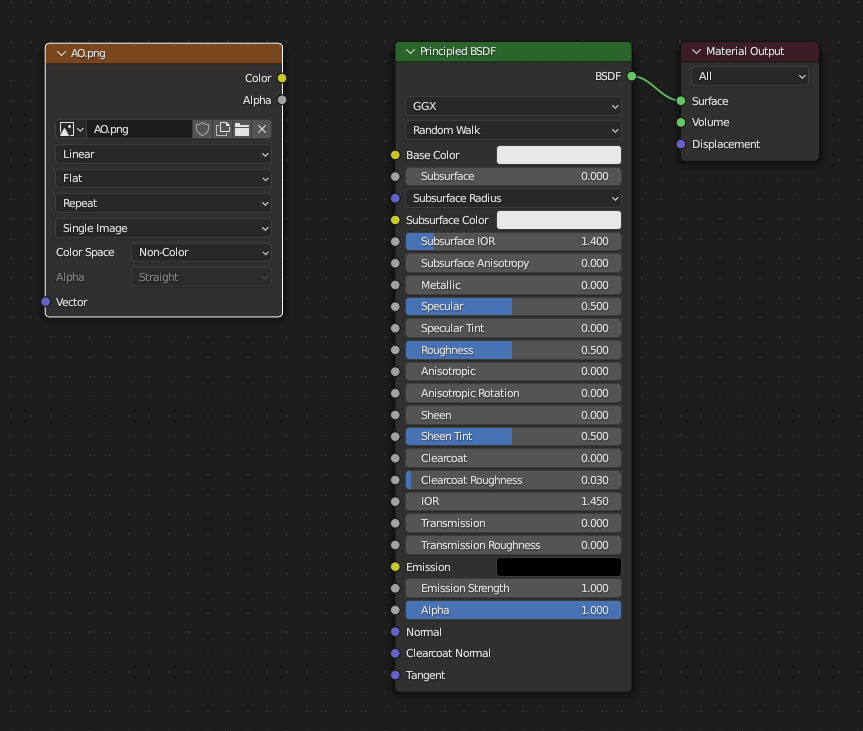Click the Surface input socket
The width and height of the screenshot is (863, 731).
click(681, 101)
